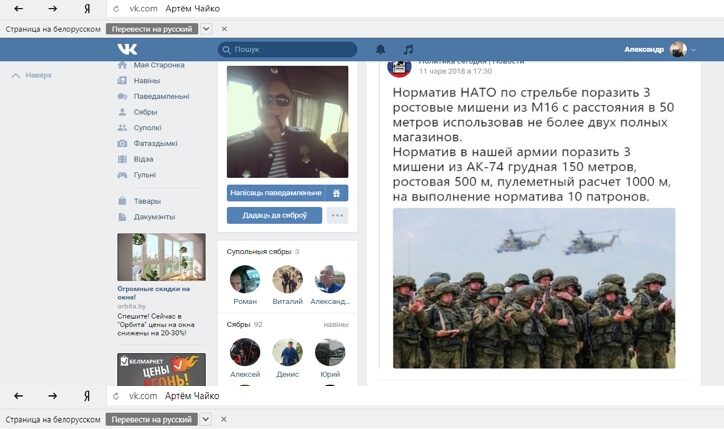The width and height of the screenshot is (724, 429).
Task: Expand the Александр account menu arrow
Action: [x=694, y=50]
